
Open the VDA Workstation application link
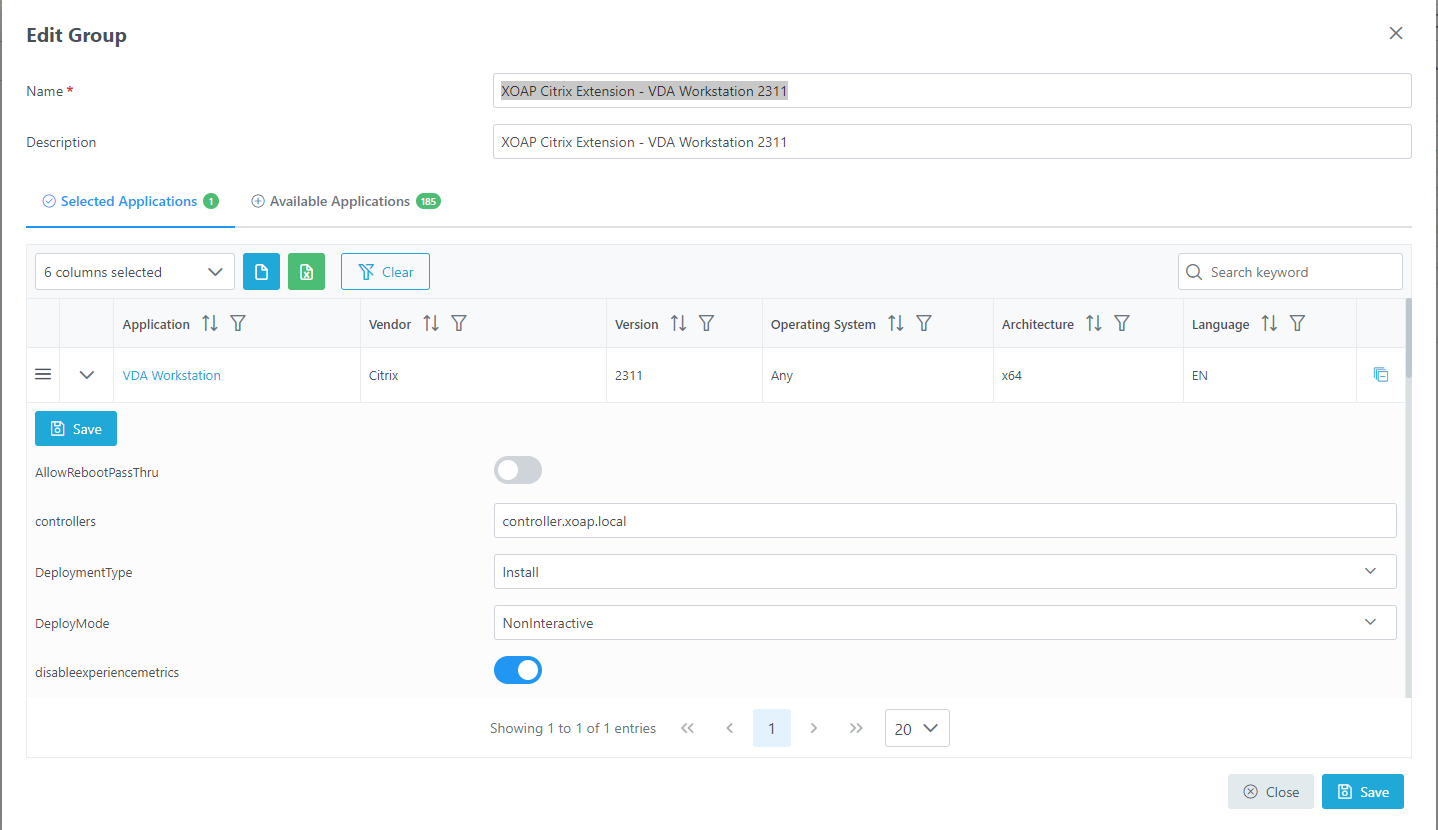pyautogui.click(x=171, y=374)
